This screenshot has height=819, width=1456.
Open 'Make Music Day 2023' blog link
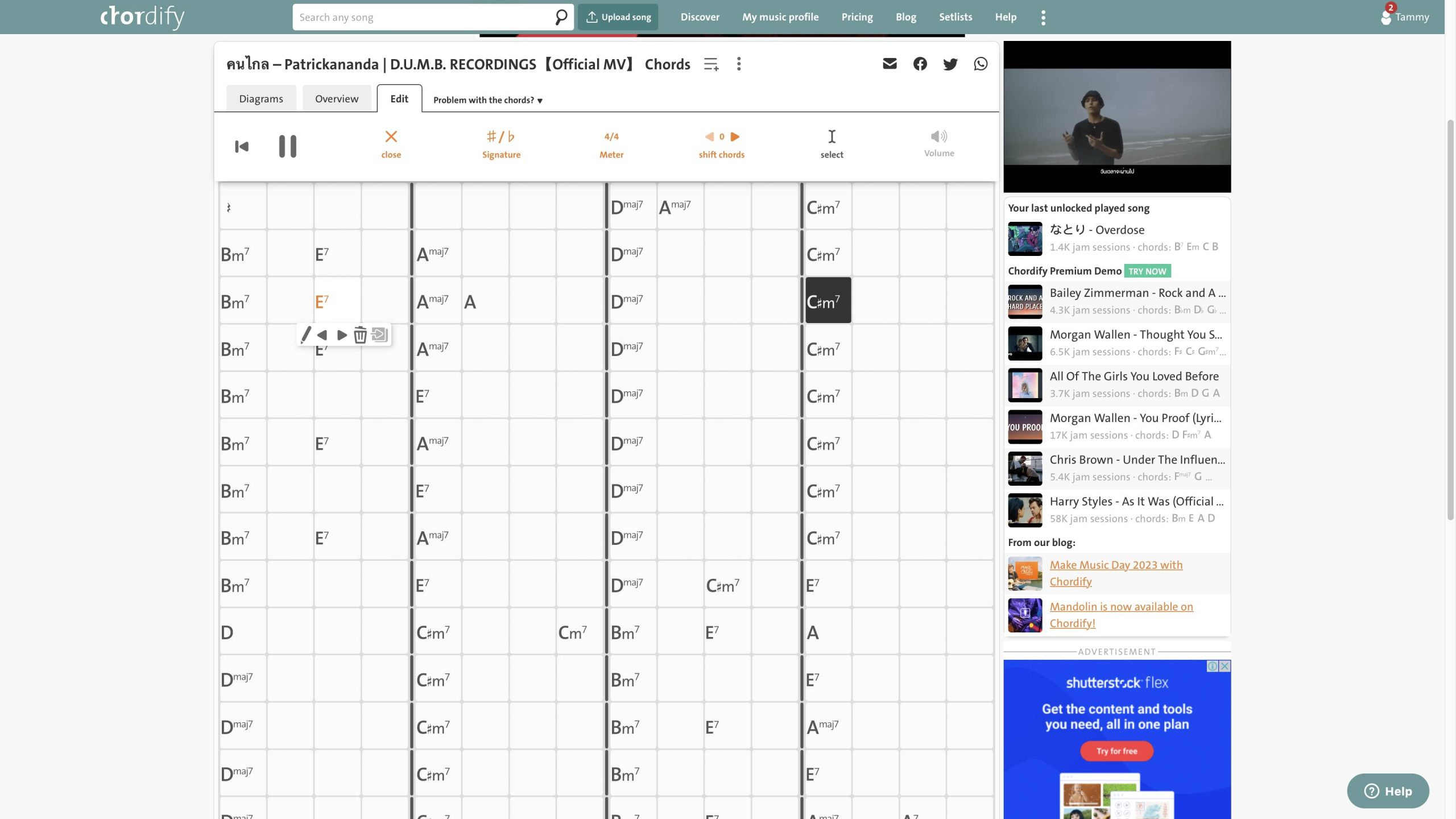coord(1115,573)
